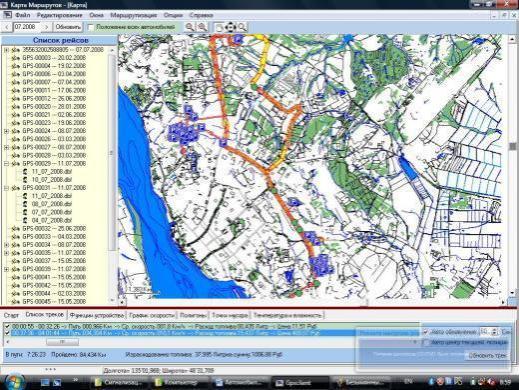Screen dimensions: 519x390
Task: Enable the all vehicles position checkbox
Action: pos(90,27)
